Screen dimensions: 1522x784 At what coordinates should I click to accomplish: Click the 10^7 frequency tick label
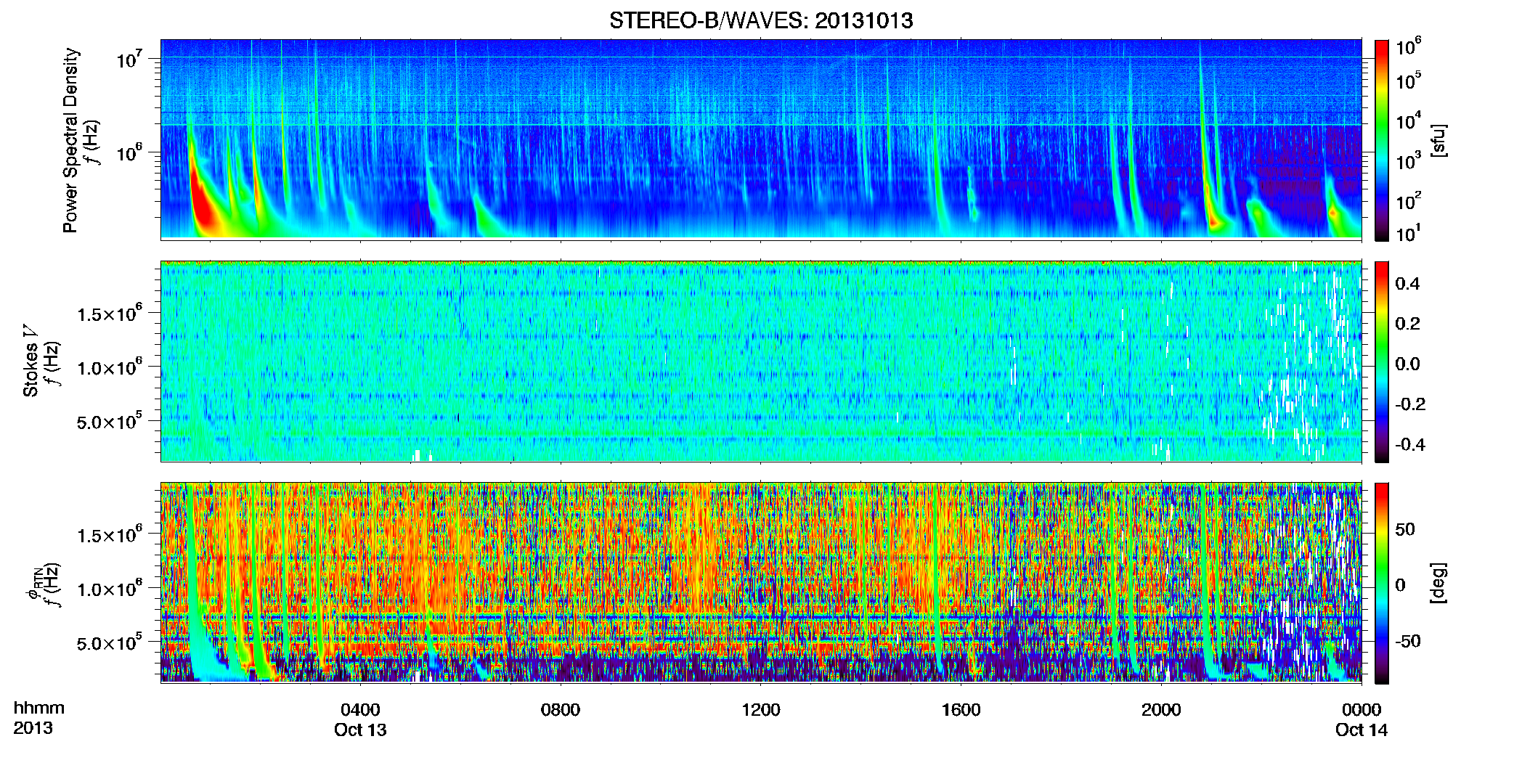[131, 58]
